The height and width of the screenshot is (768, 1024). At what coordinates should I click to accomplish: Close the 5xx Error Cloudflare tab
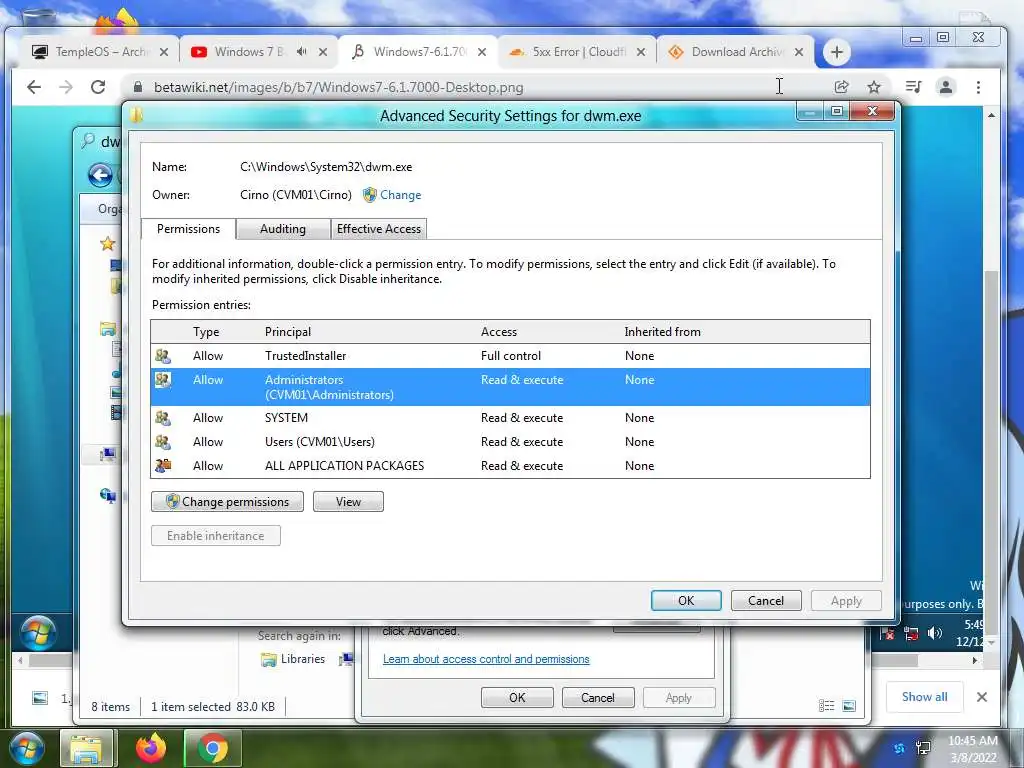point(641,52)
